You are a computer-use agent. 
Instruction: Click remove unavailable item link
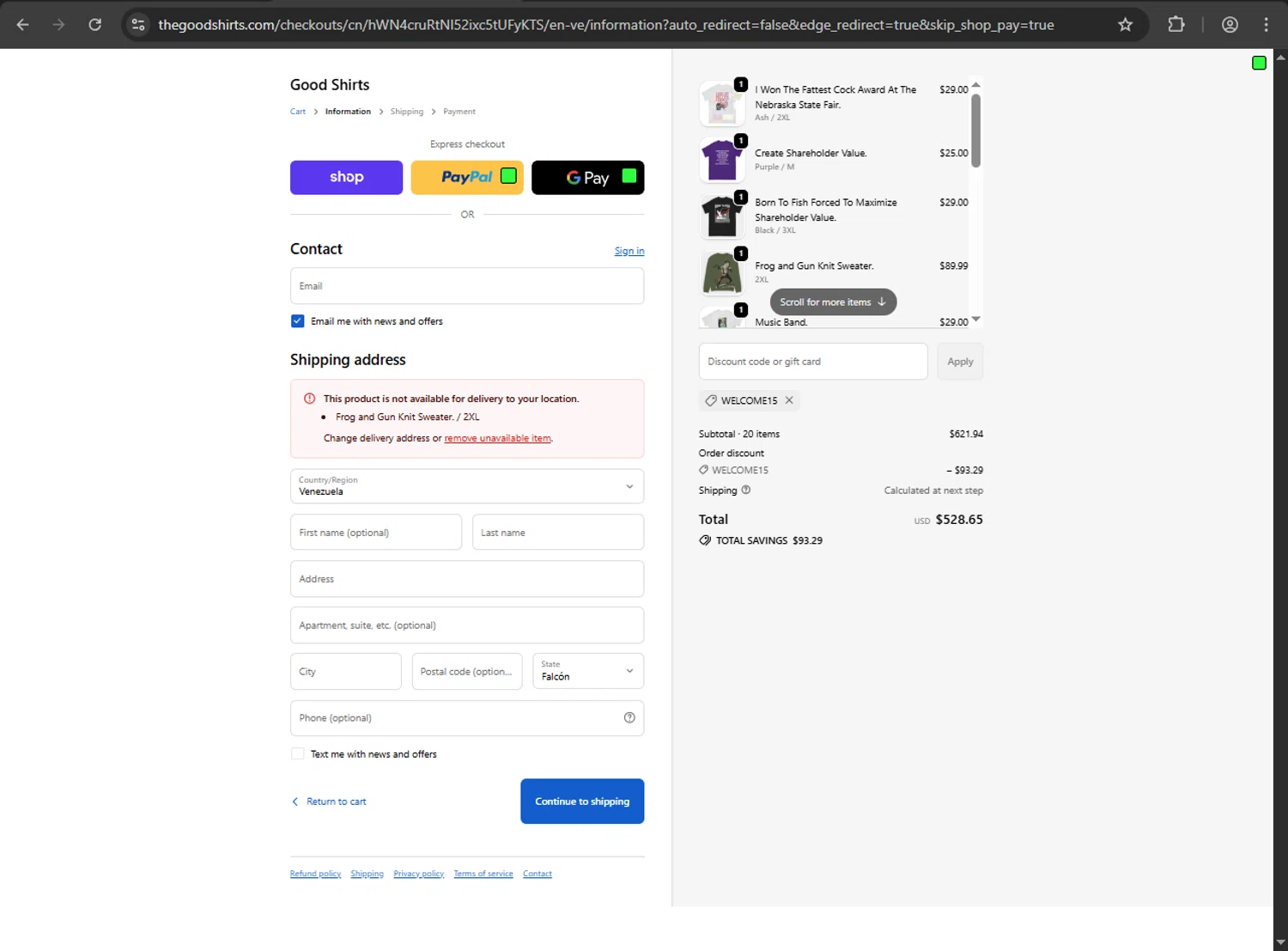pos(497,438)
